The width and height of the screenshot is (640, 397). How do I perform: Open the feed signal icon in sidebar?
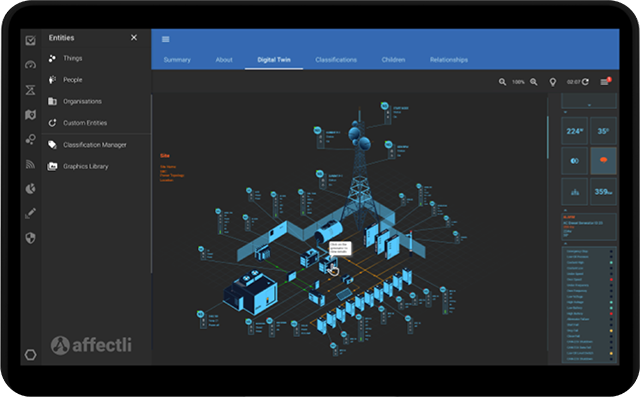point(30,164)
